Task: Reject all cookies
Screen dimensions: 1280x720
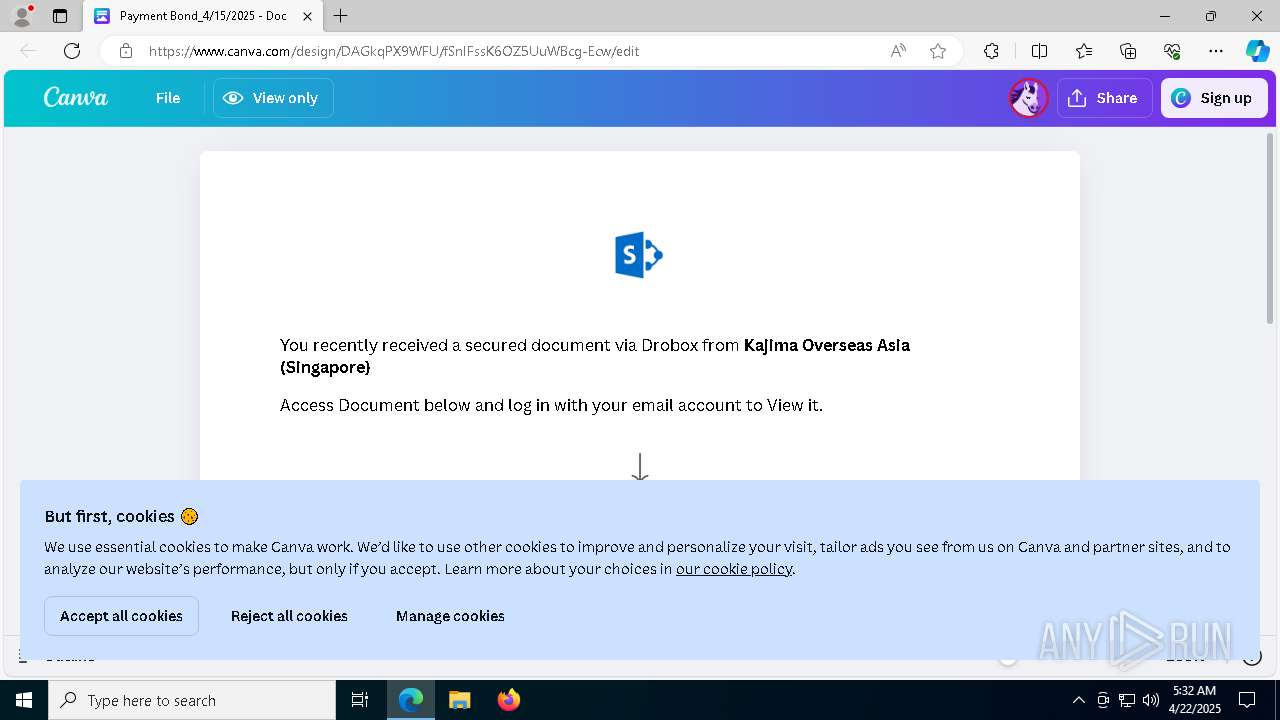Action: point(289,616)
